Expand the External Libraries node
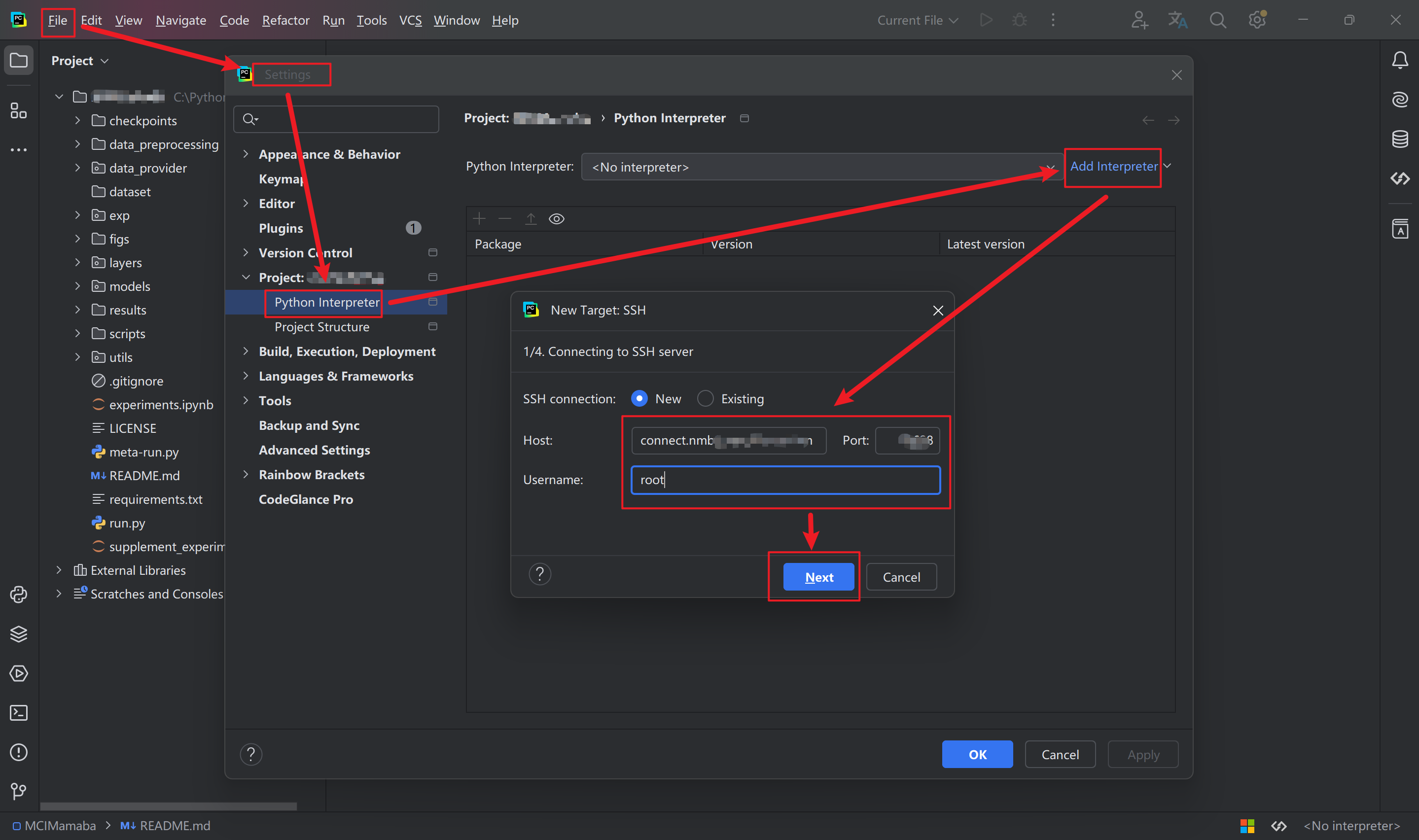 pyautogui.click(x=59, y=570)
